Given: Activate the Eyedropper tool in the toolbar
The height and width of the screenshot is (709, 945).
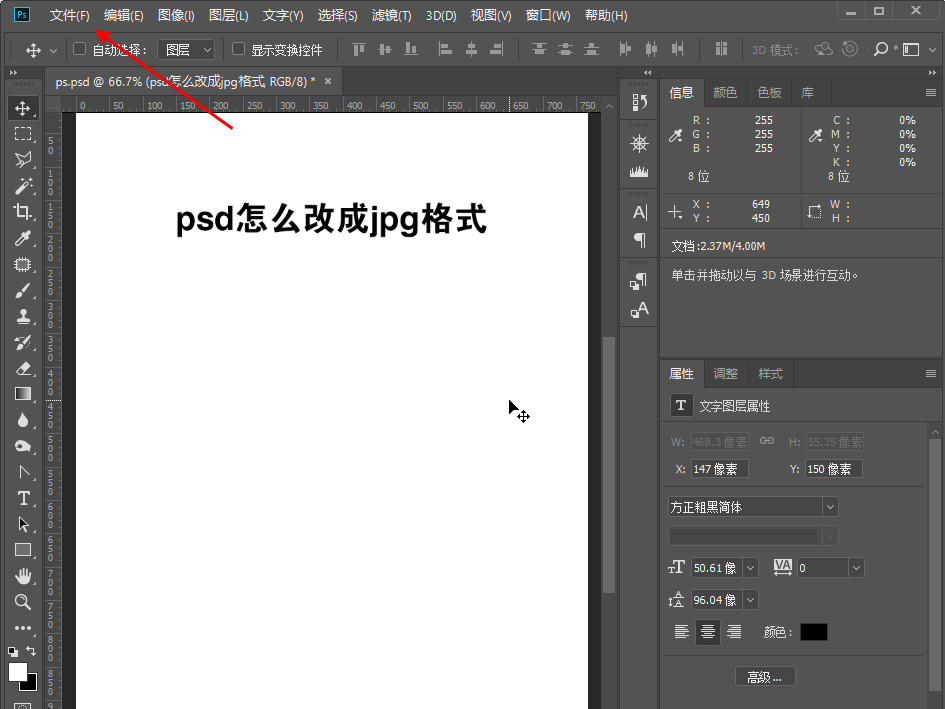Looking at the screenshot, I should [x=23, y=238].
